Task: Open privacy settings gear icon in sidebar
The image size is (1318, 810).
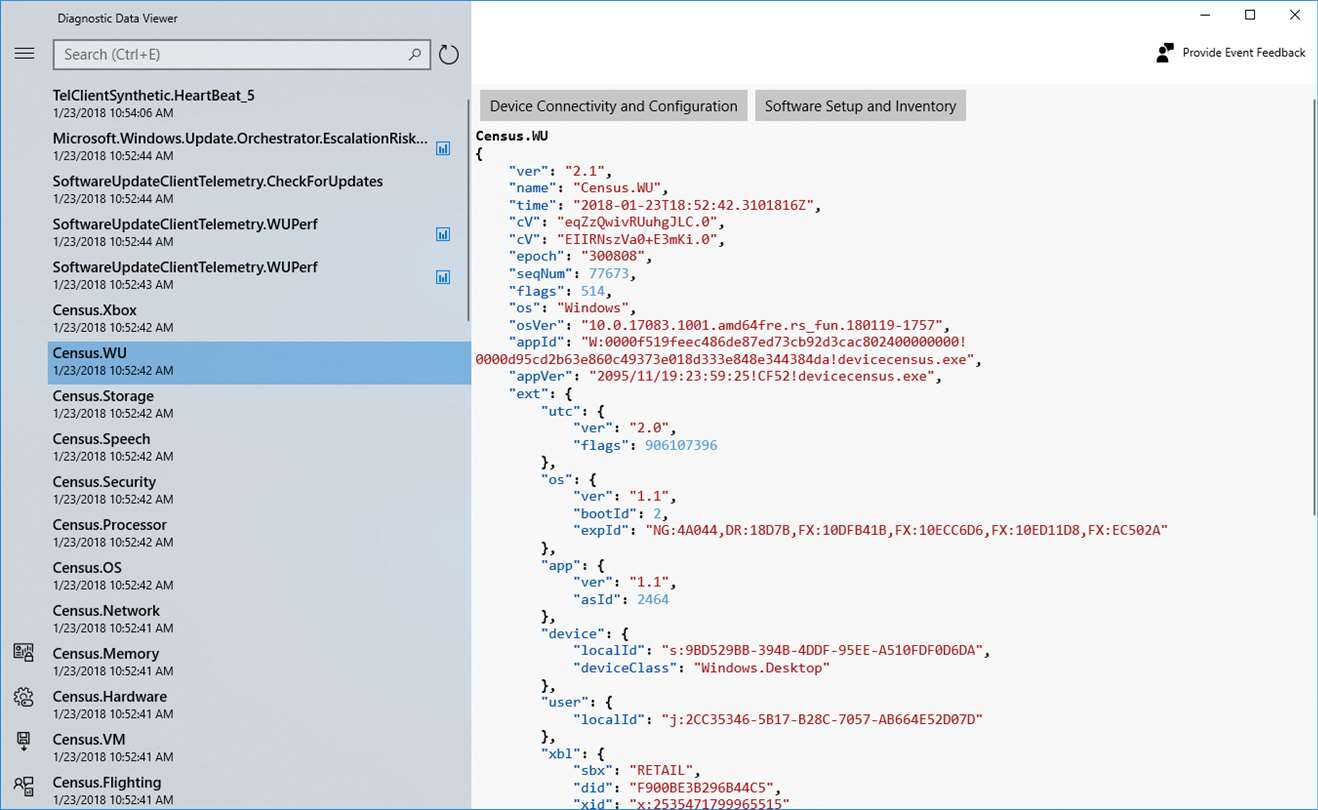Action: point(24,697)
